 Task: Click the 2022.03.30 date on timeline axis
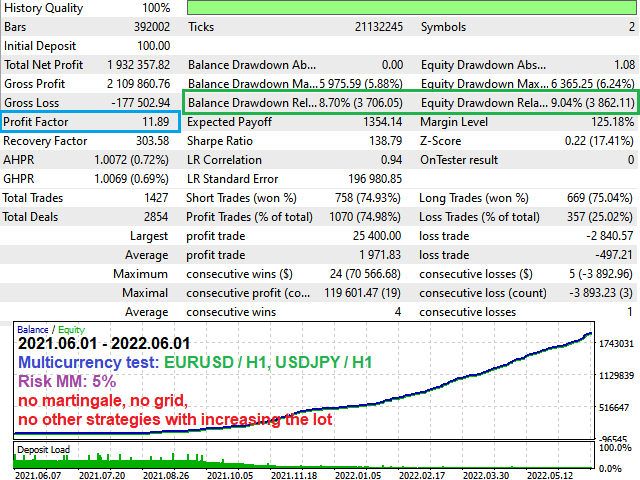tap(486, 476)
